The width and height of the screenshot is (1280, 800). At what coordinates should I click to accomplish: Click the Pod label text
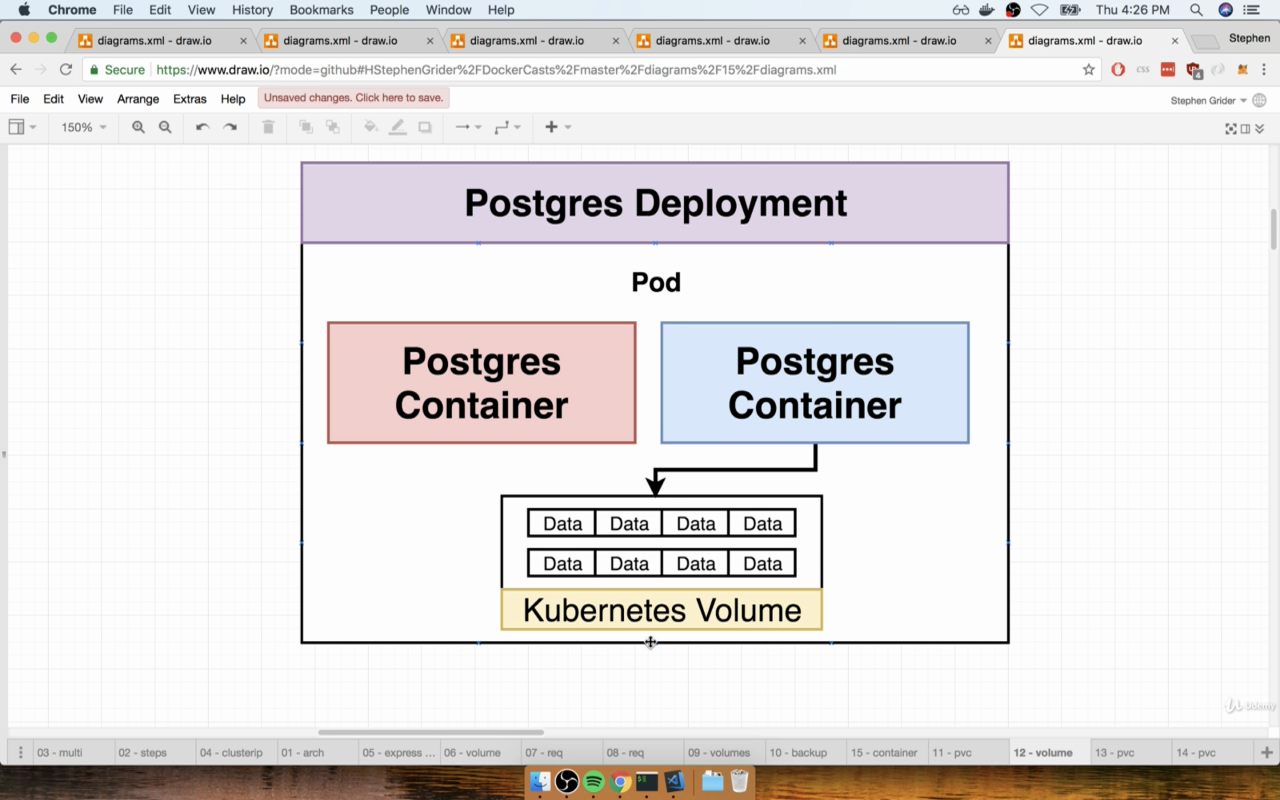pos(656,282)
